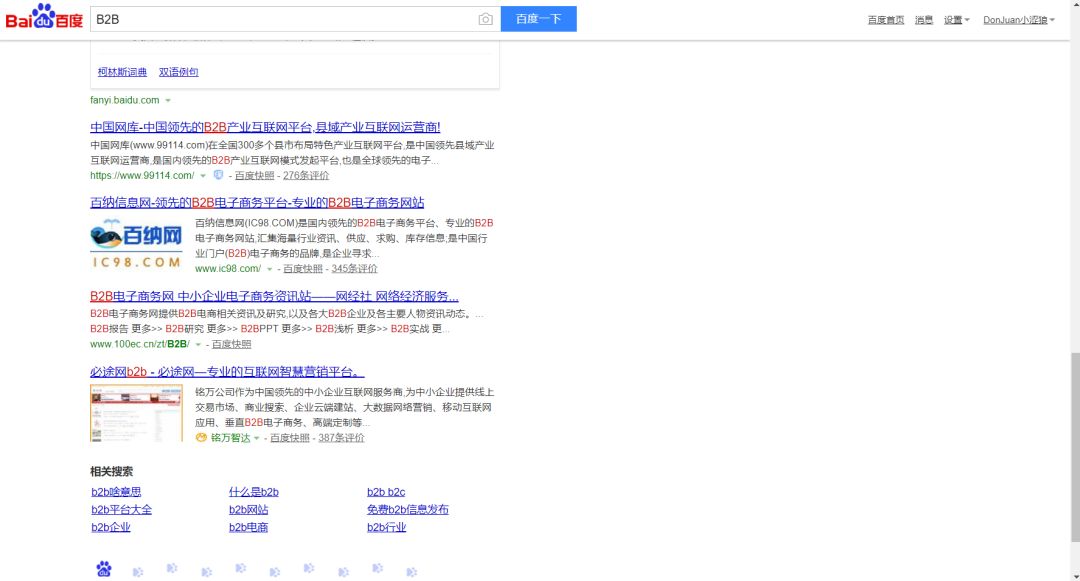Open the 消息 messages link

[x=924, y=20]
